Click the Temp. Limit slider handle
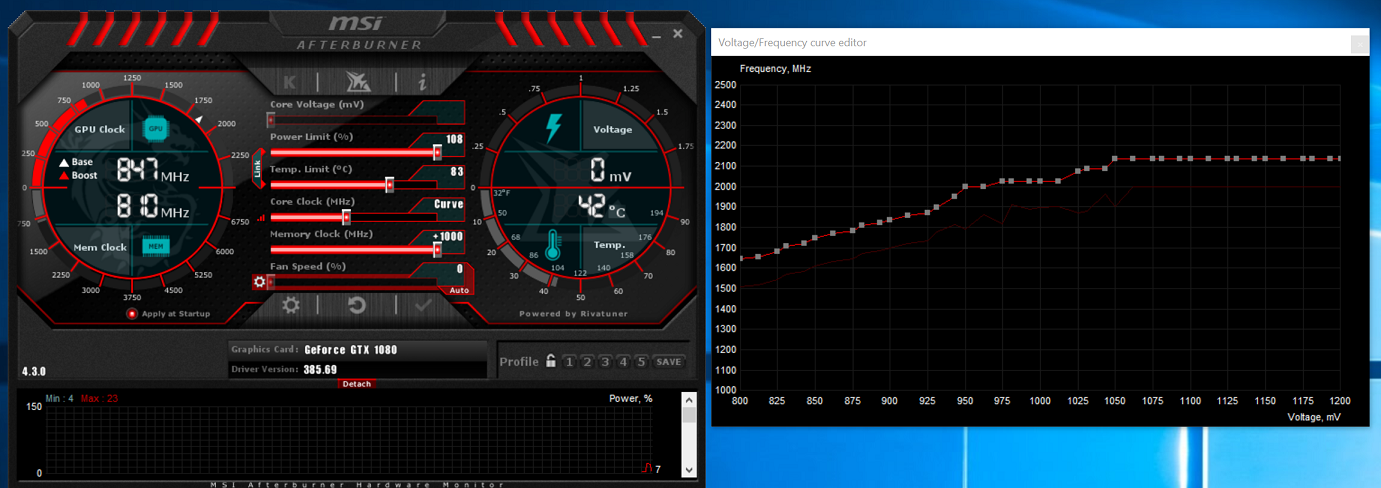1381x488 pixels. point(389,184)
